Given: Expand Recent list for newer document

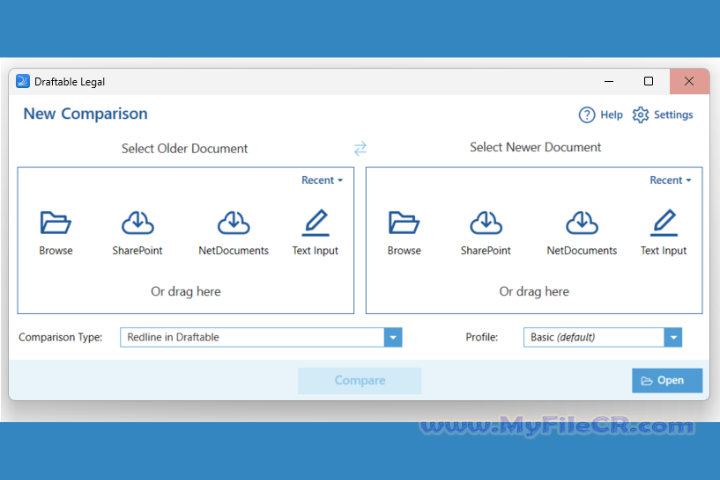Looking at the screenshot, I should click(670, 180).
